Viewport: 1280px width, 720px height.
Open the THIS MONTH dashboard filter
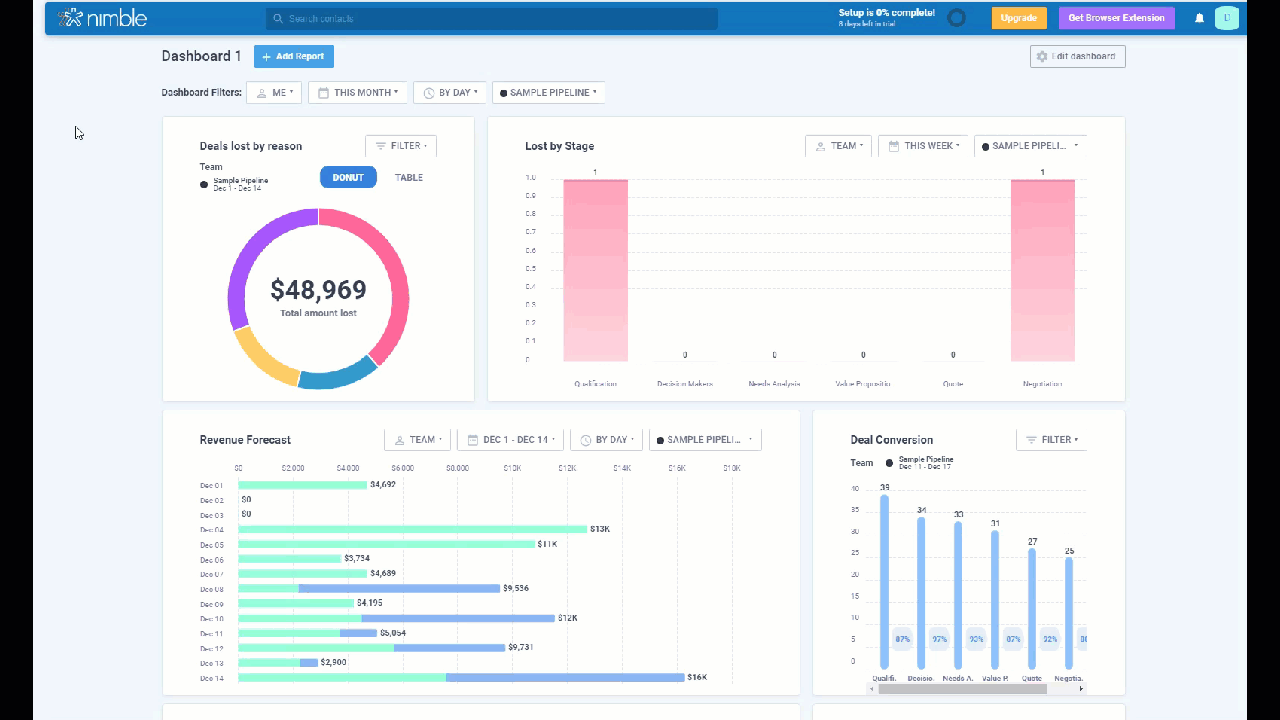[x=358, y=93]
